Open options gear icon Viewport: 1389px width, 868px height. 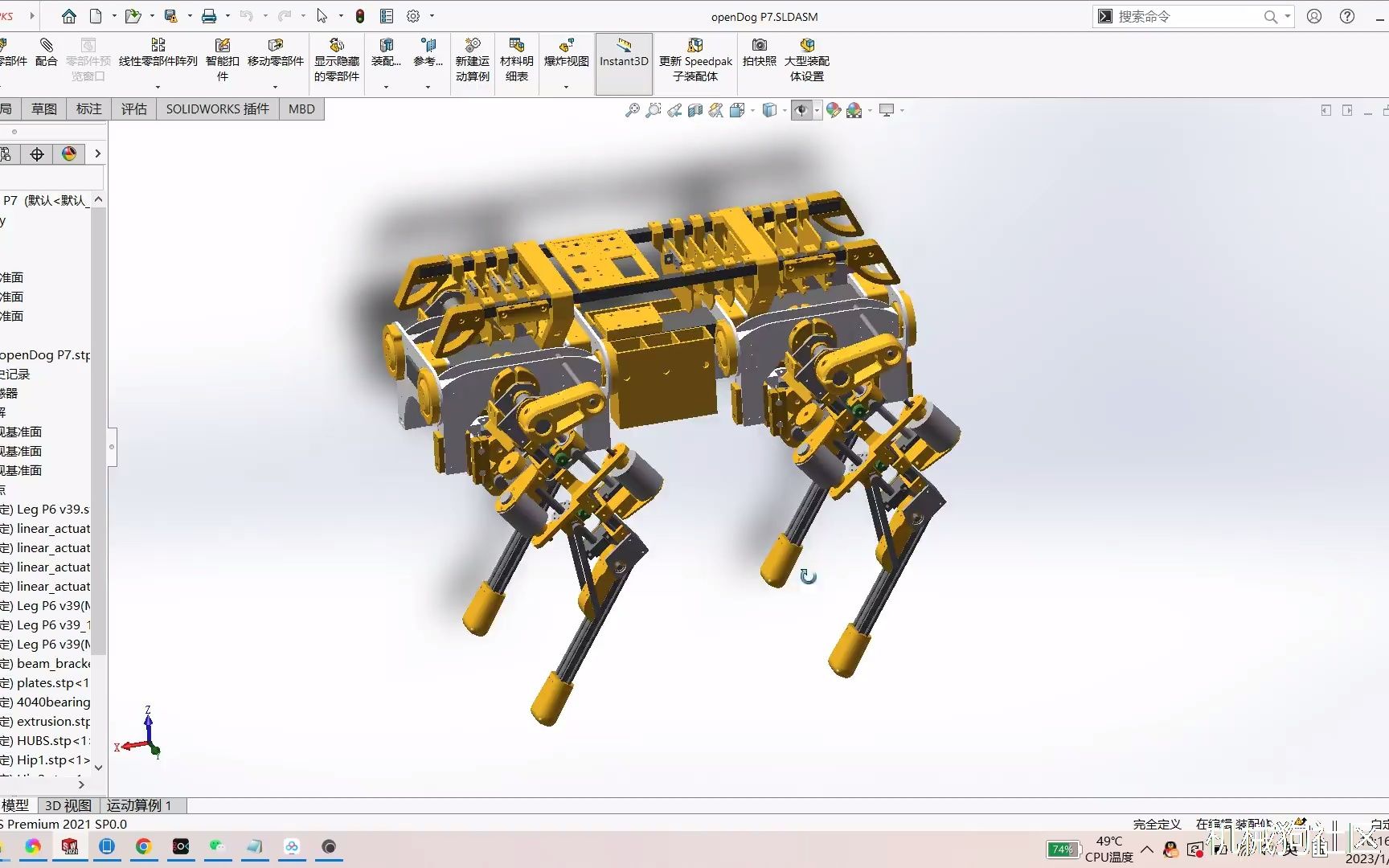(413, 16)
